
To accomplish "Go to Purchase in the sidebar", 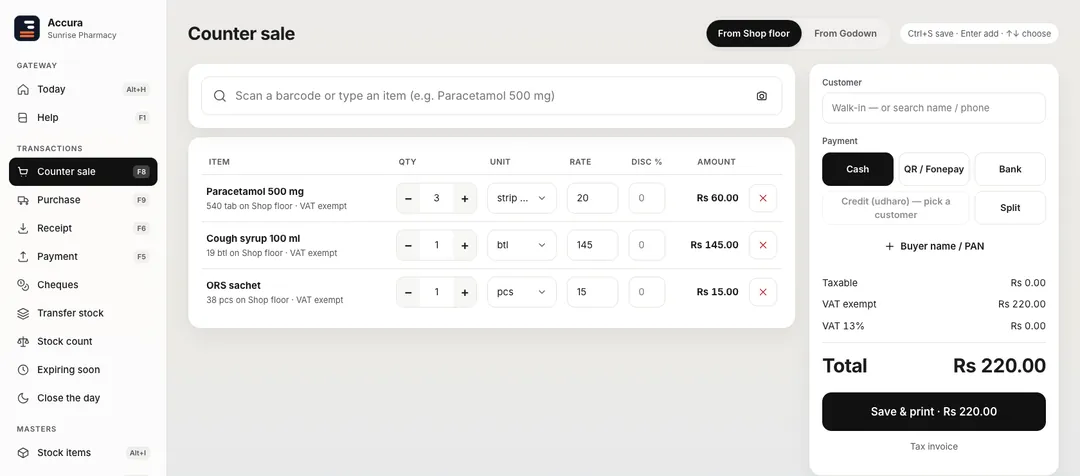I will pyautogui.click(x=83, y=200).
